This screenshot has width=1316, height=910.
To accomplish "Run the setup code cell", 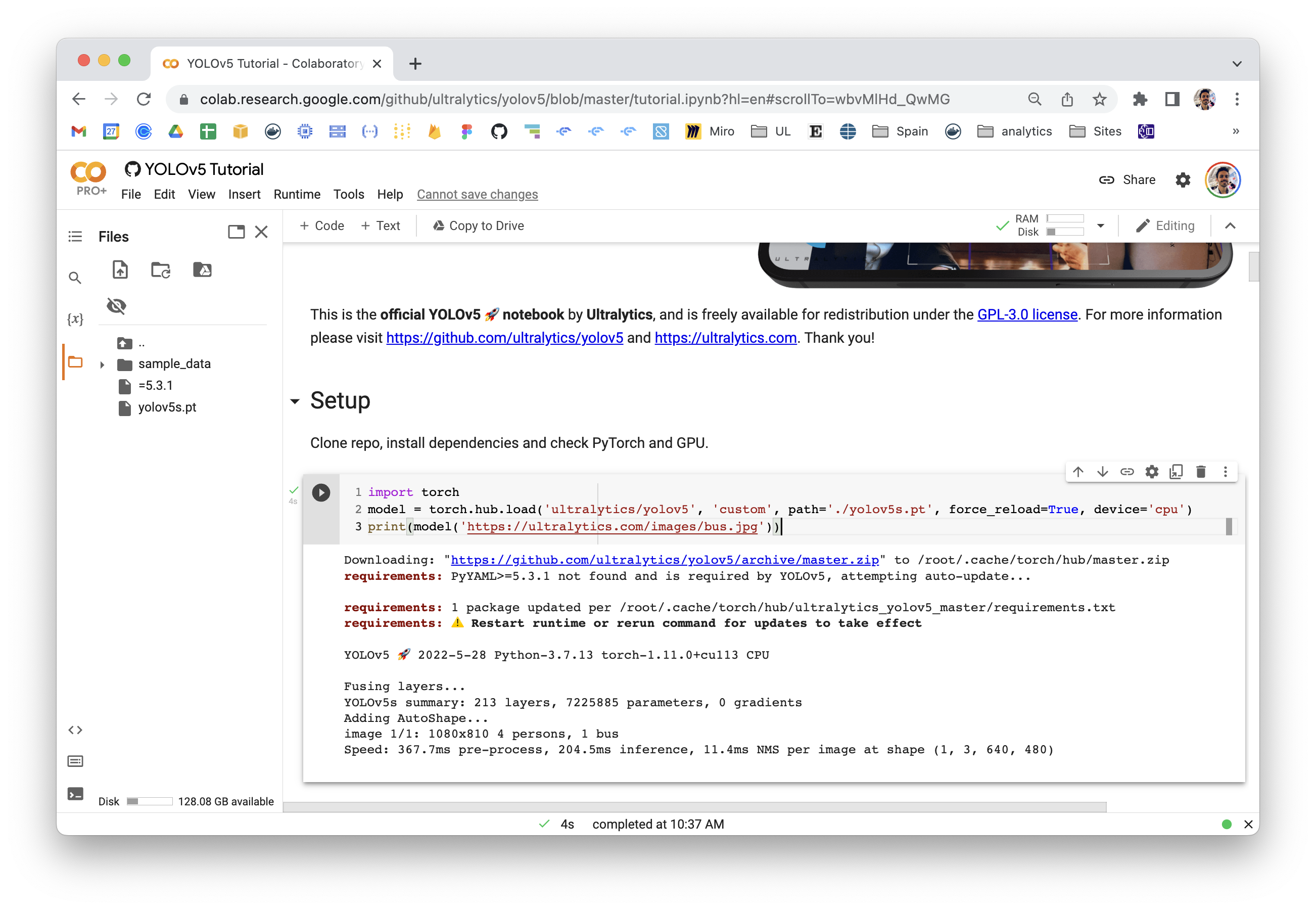I will [321, 492].
